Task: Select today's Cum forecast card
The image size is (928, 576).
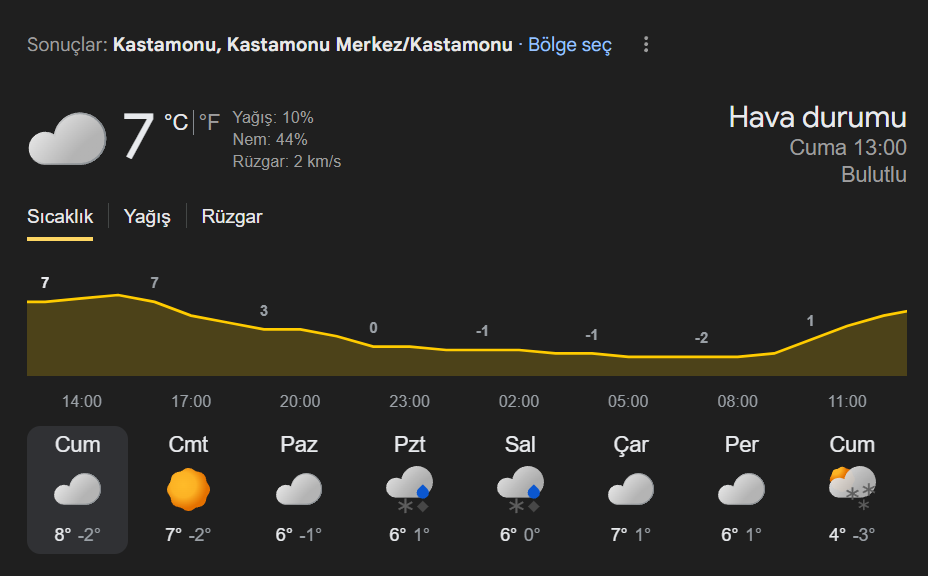Action: coord(78,489)
